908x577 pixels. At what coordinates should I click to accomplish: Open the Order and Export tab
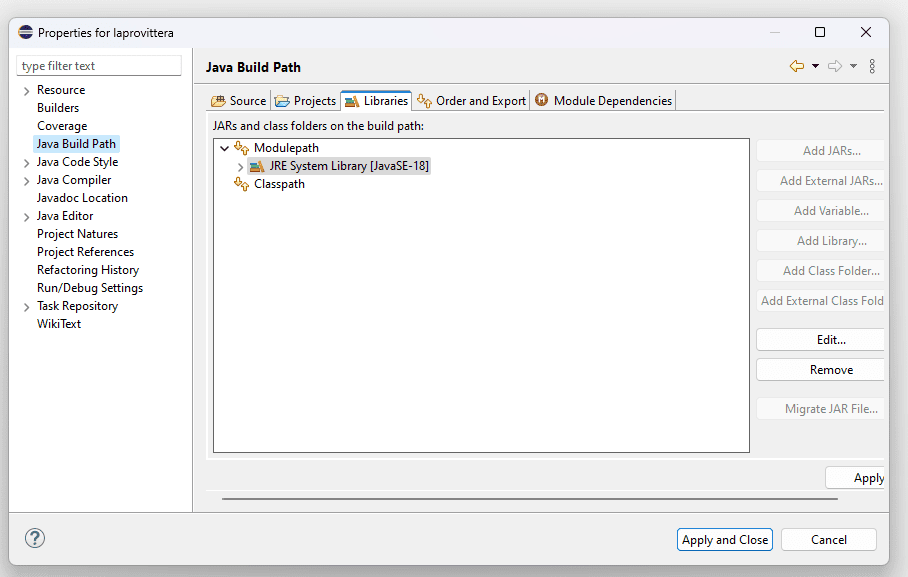point(471,101)
